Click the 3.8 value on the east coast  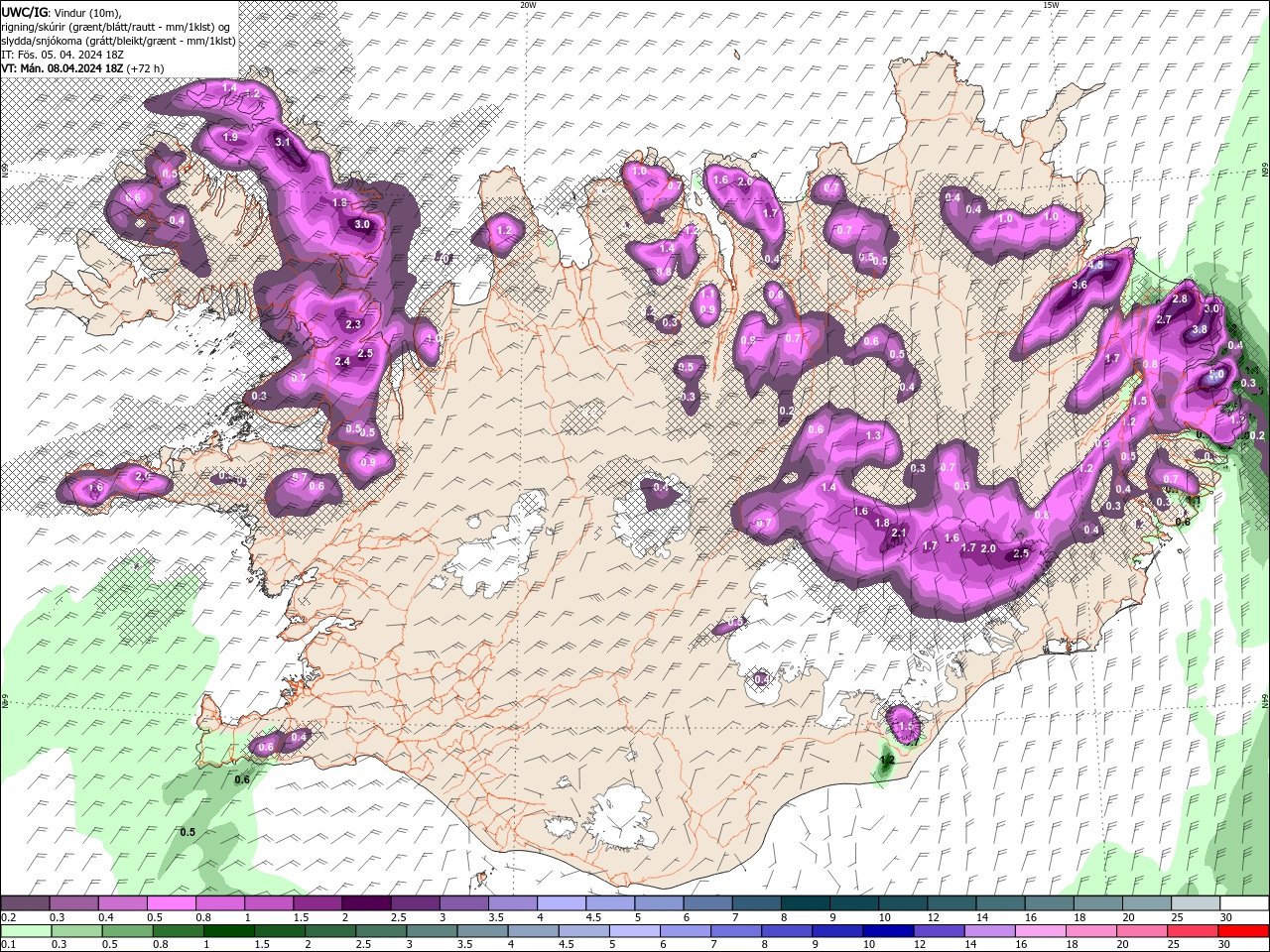tap(1199, 329)
